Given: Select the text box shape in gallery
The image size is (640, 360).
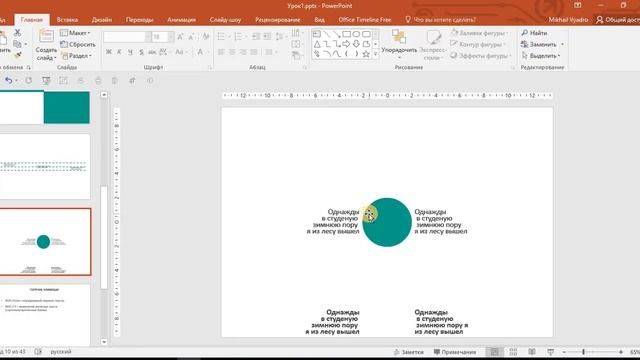Looking at the screenshot, I should (x=317, y=34).
